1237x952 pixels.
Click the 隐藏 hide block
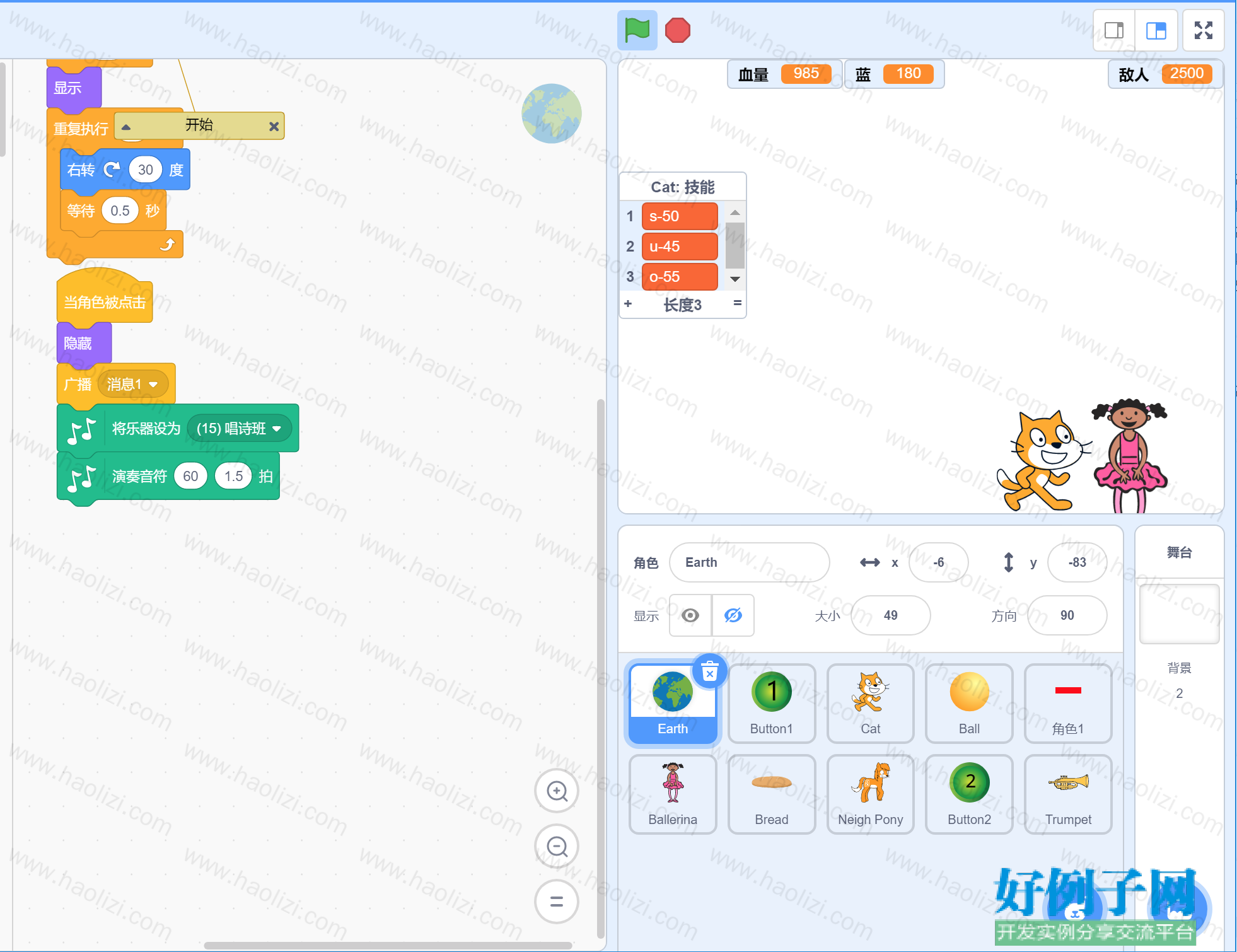point(84,344)
